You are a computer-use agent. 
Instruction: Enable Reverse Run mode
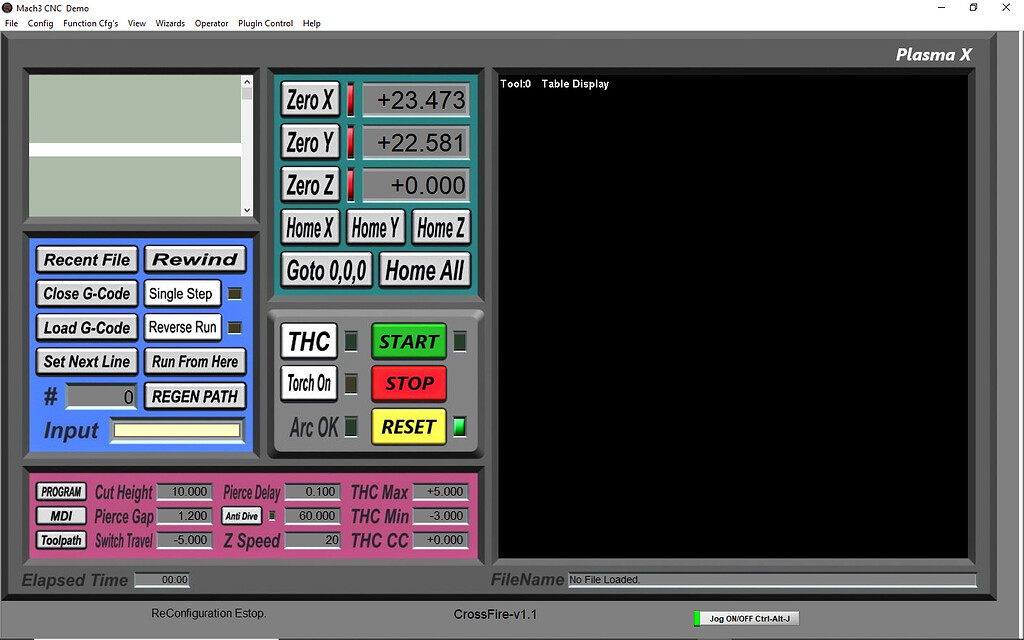tap(182, 328)
